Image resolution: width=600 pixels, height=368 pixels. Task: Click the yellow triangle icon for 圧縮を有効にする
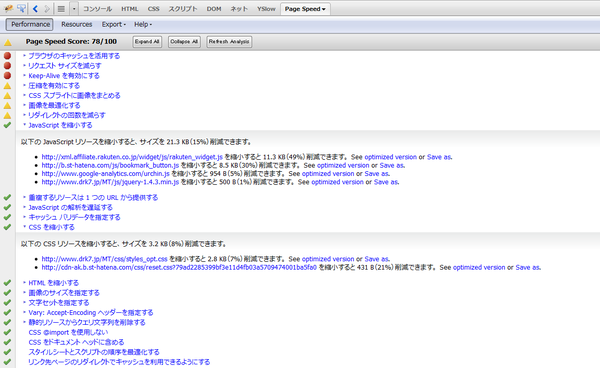pyautogui.click(x=7, y=86)
